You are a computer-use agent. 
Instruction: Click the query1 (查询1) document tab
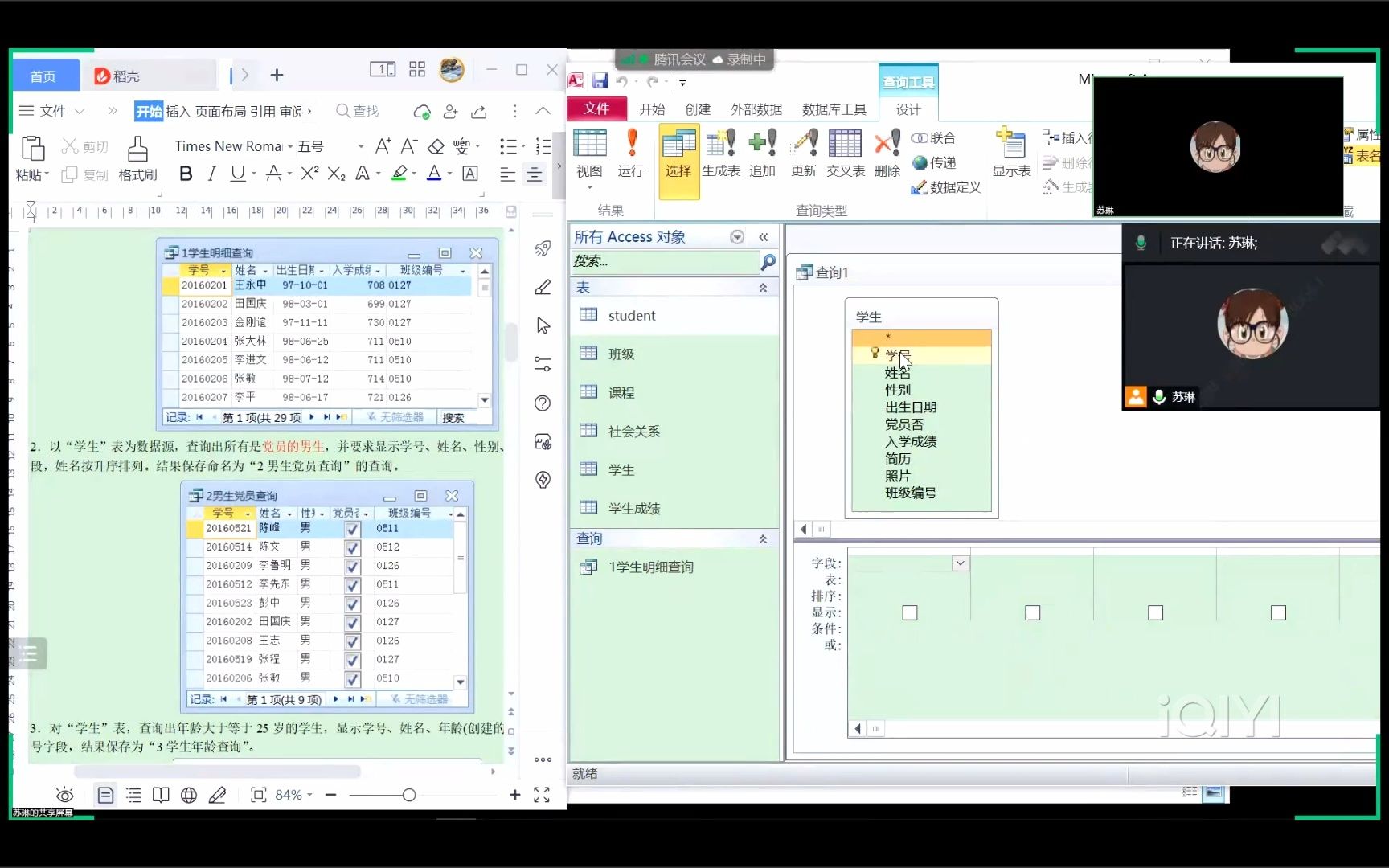(822, 272)
